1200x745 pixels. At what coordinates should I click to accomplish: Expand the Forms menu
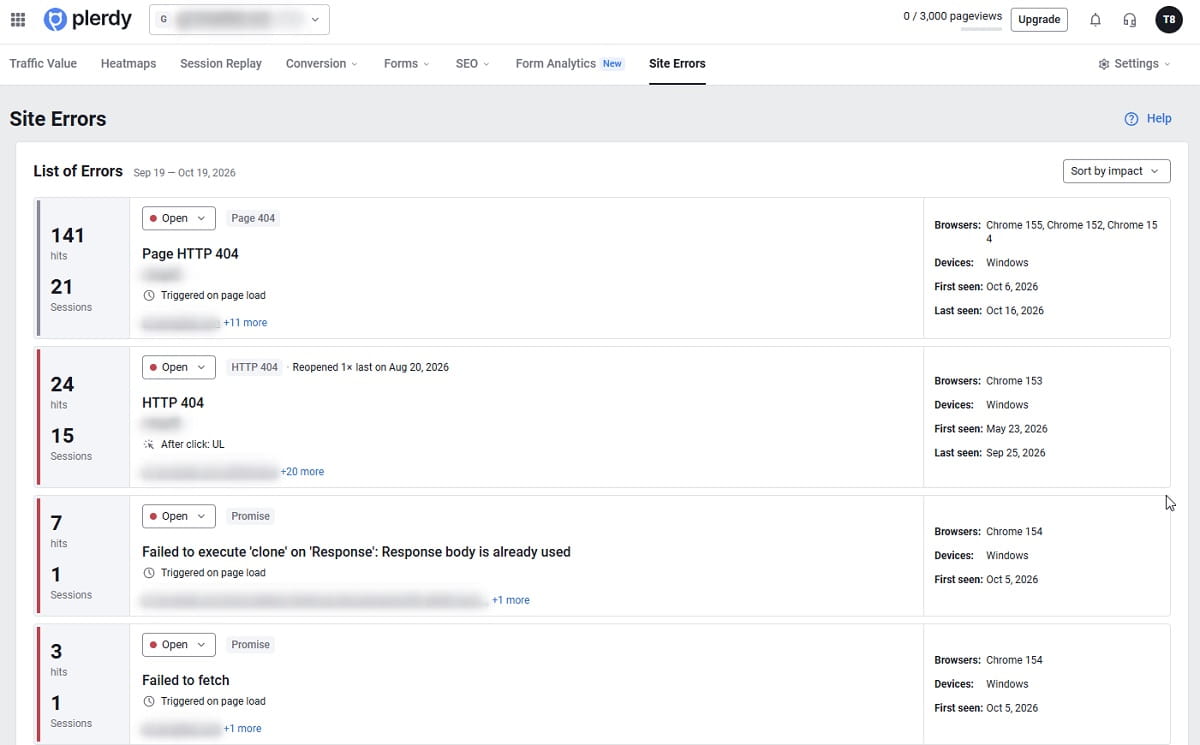click(x=407, y=63)
